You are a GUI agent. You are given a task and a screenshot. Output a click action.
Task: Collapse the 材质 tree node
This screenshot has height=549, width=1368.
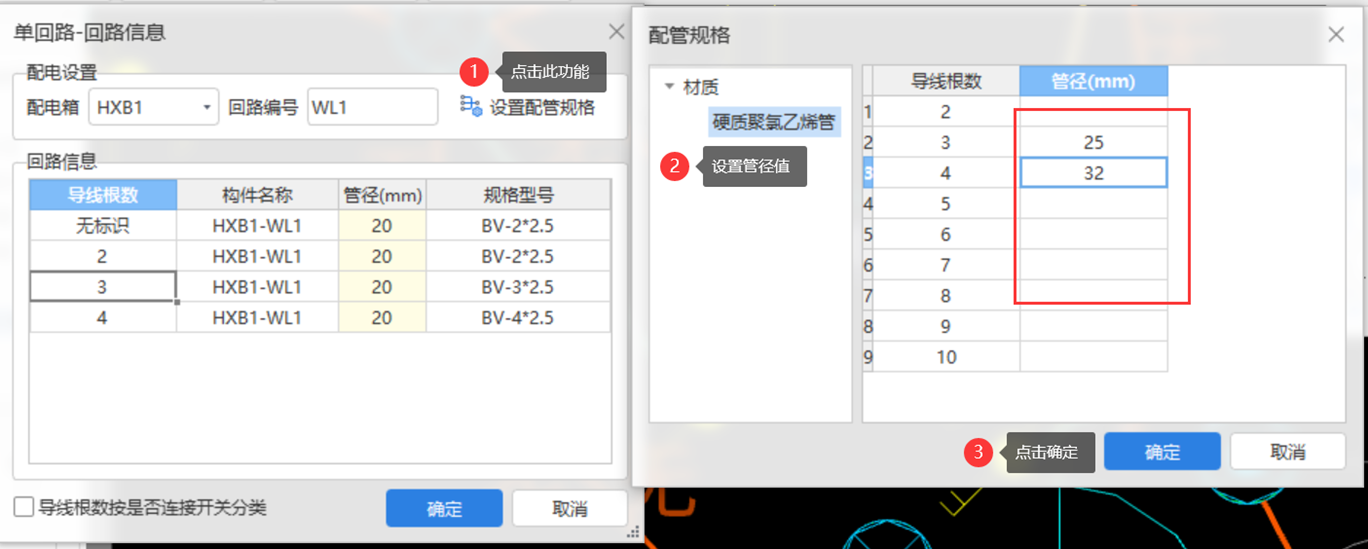point(669,87)
